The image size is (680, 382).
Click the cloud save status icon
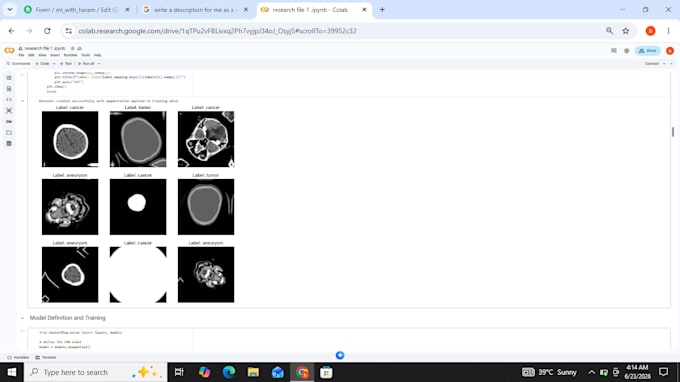coord(79,48)
